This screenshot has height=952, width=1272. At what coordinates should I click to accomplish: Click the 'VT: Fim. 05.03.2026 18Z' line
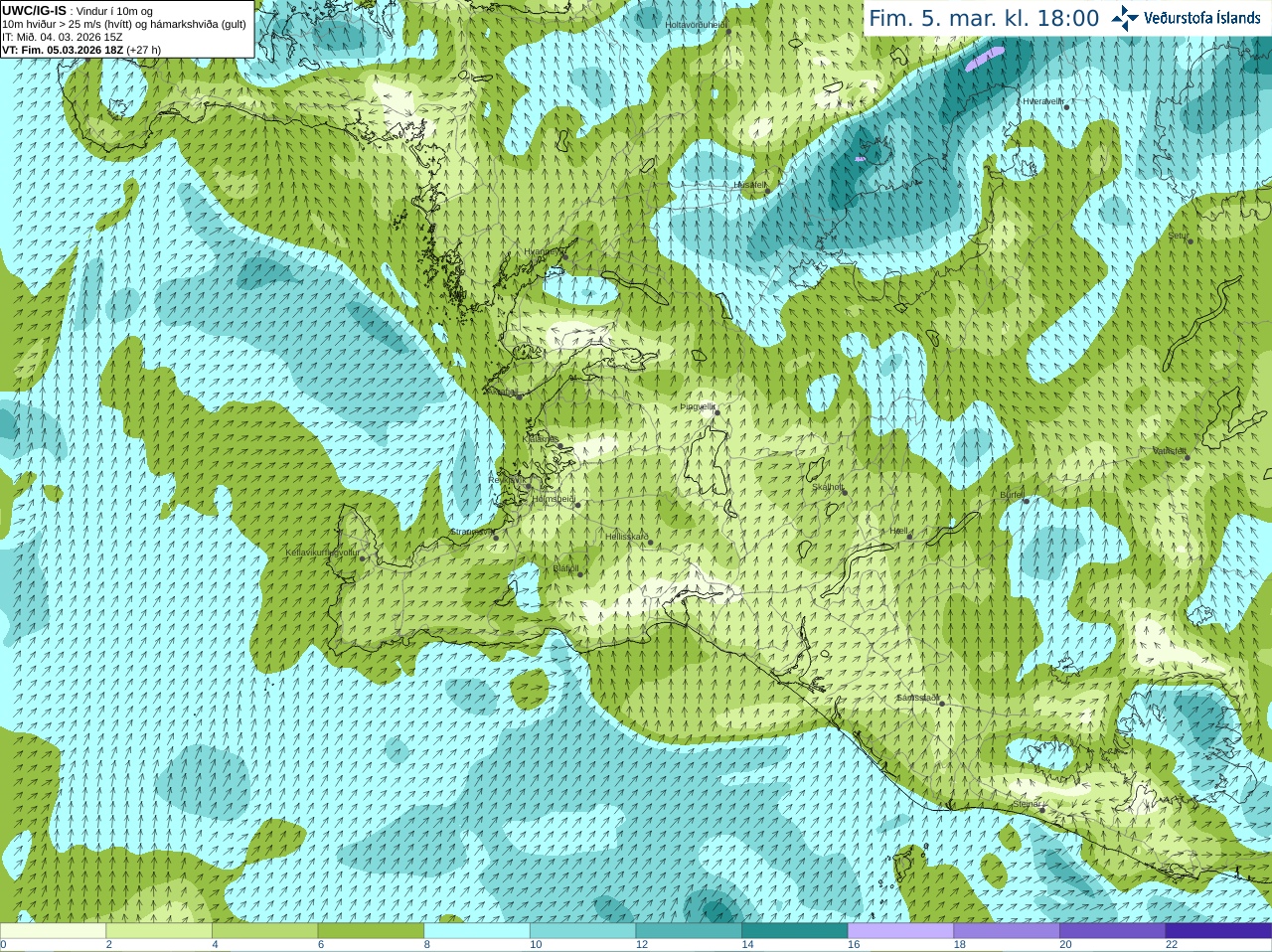coord(62,50)
